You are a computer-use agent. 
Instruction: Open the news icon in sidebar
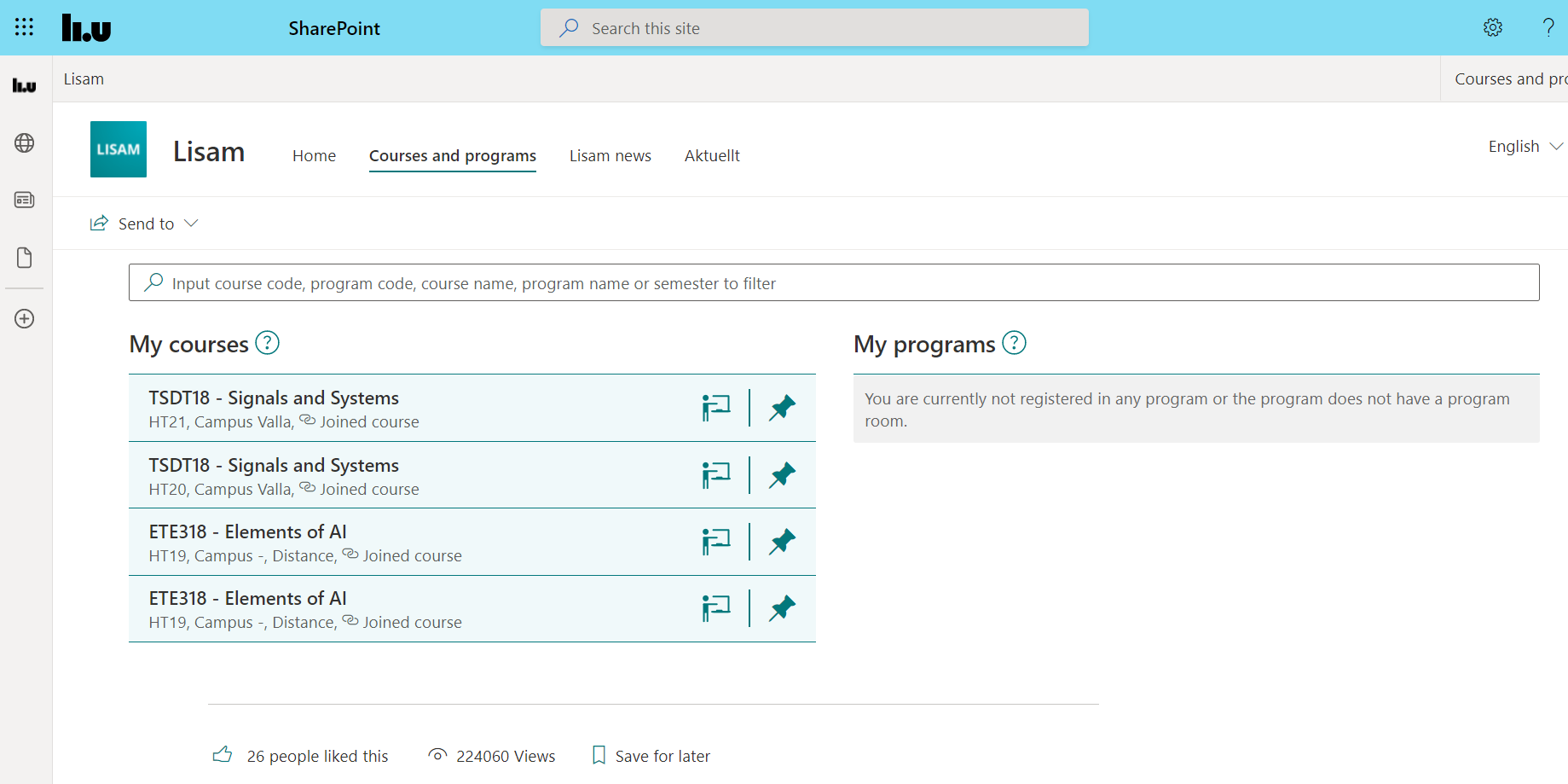click(x=24, y=200)
